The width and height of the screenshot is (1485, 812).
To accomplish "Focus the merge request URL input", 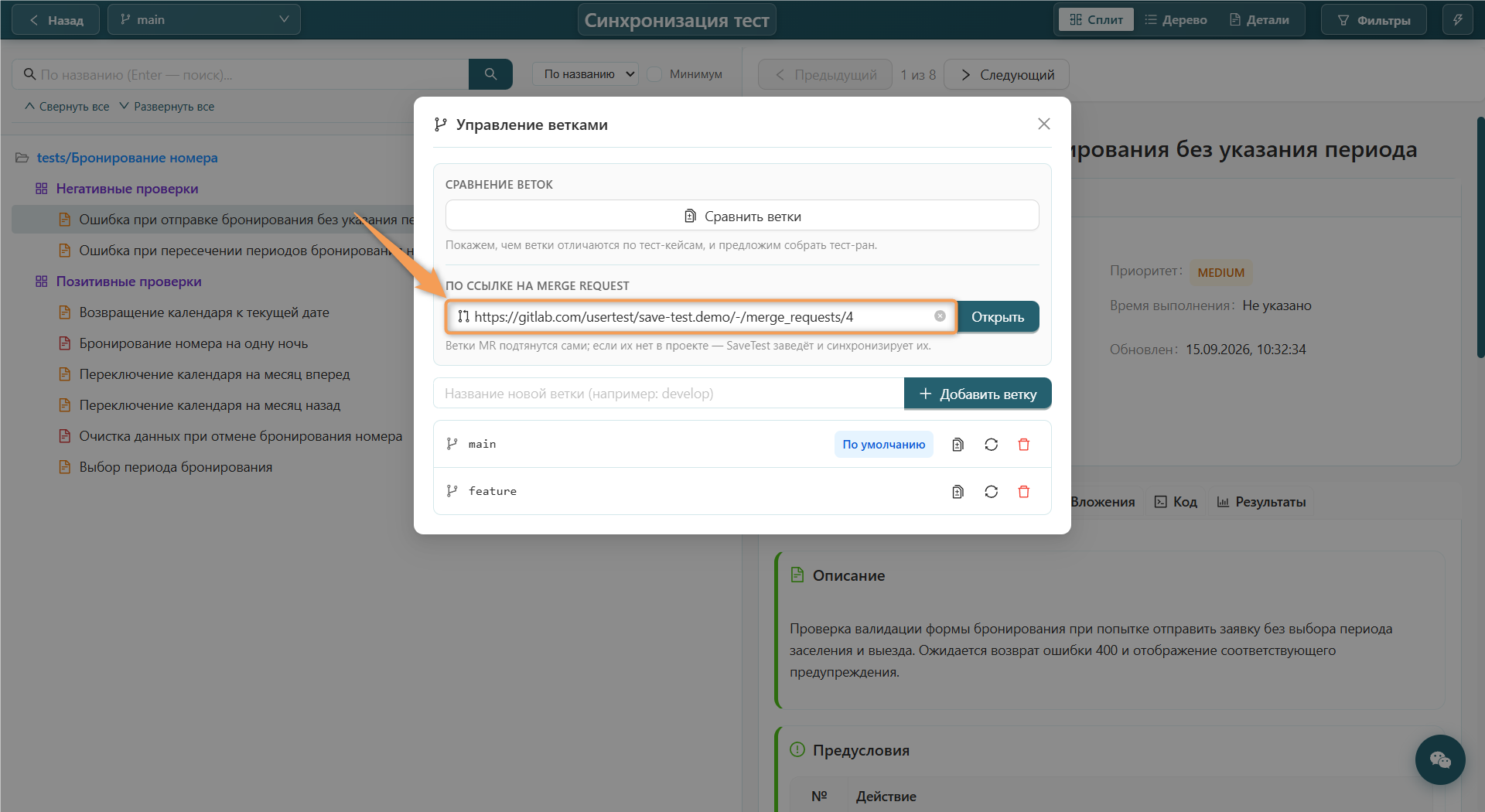I will click(700, 316).
